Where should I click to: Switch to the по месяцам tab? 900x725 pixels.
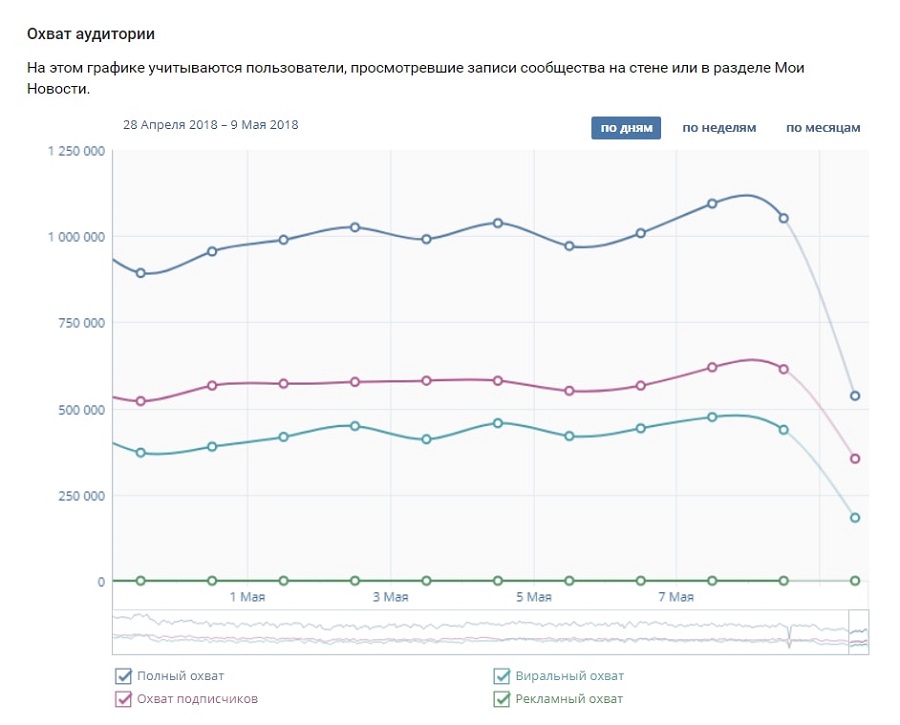click(x=823, y=127)
